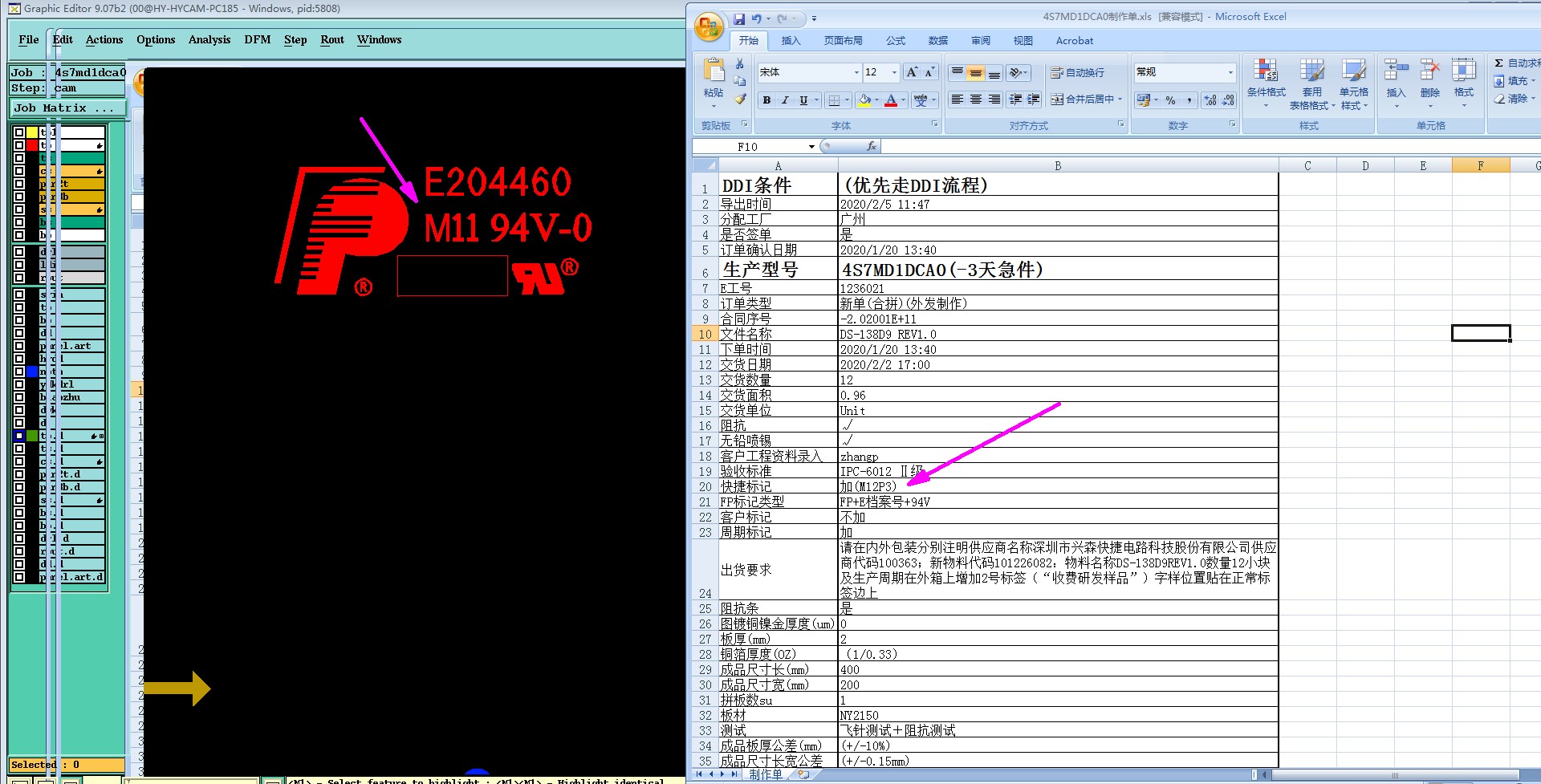Select column B header in Excel
Screen dimensions: 1541x784
click(x=1058, y=166)
